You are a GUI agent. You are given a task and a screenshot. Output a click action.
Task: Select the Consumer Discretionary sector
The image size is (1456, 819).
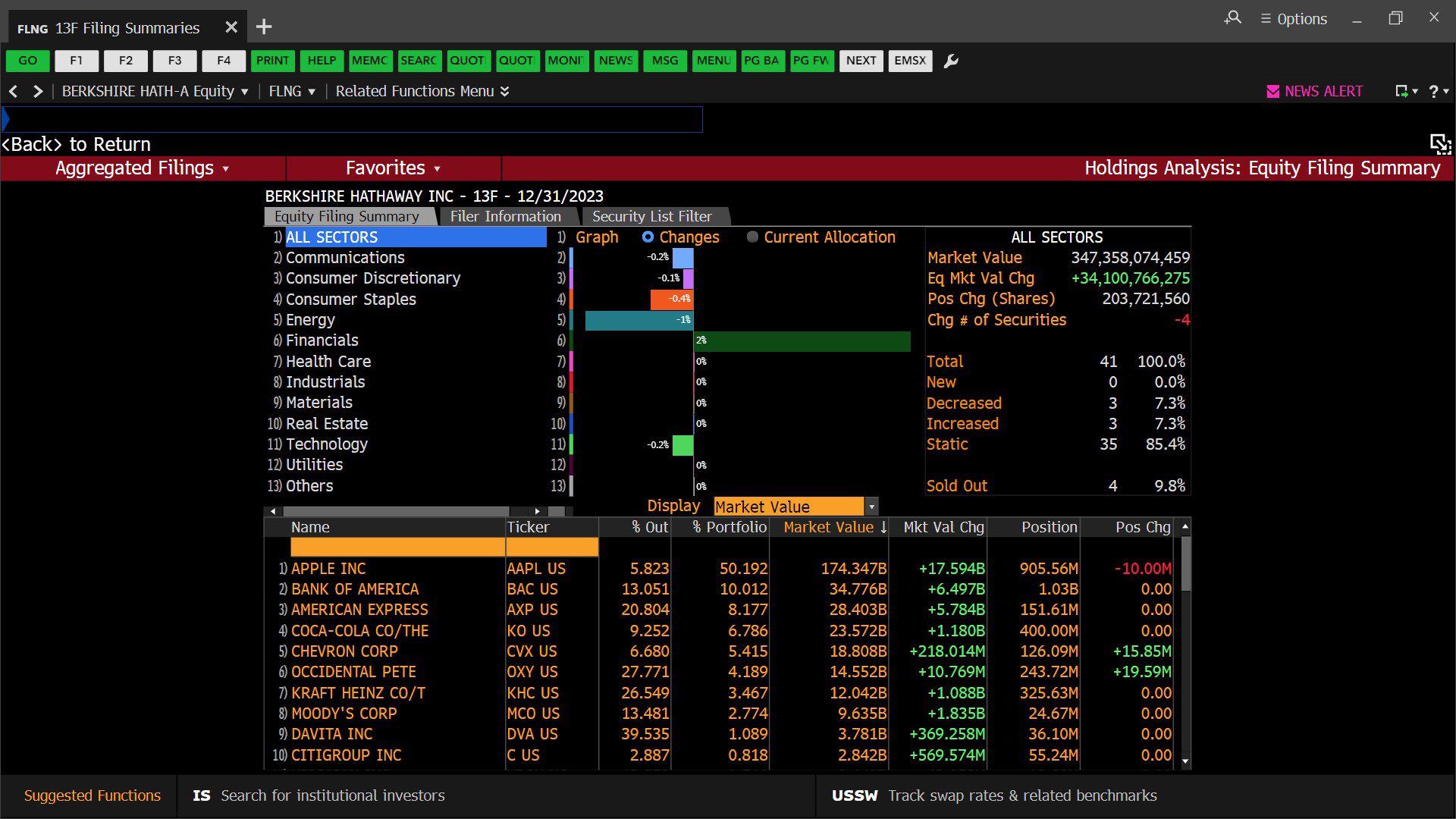[373, 278]
